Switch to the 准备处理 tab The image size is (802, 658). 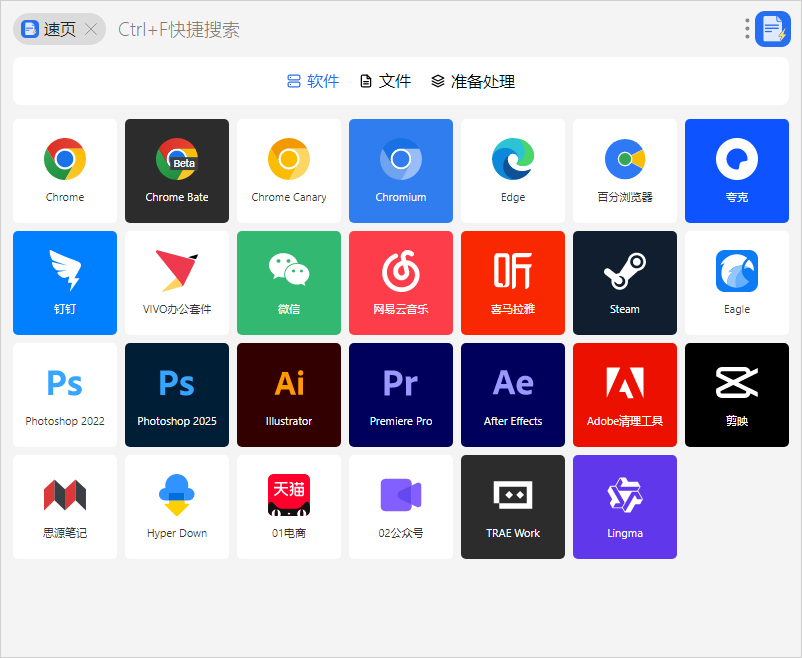(473, 81)
